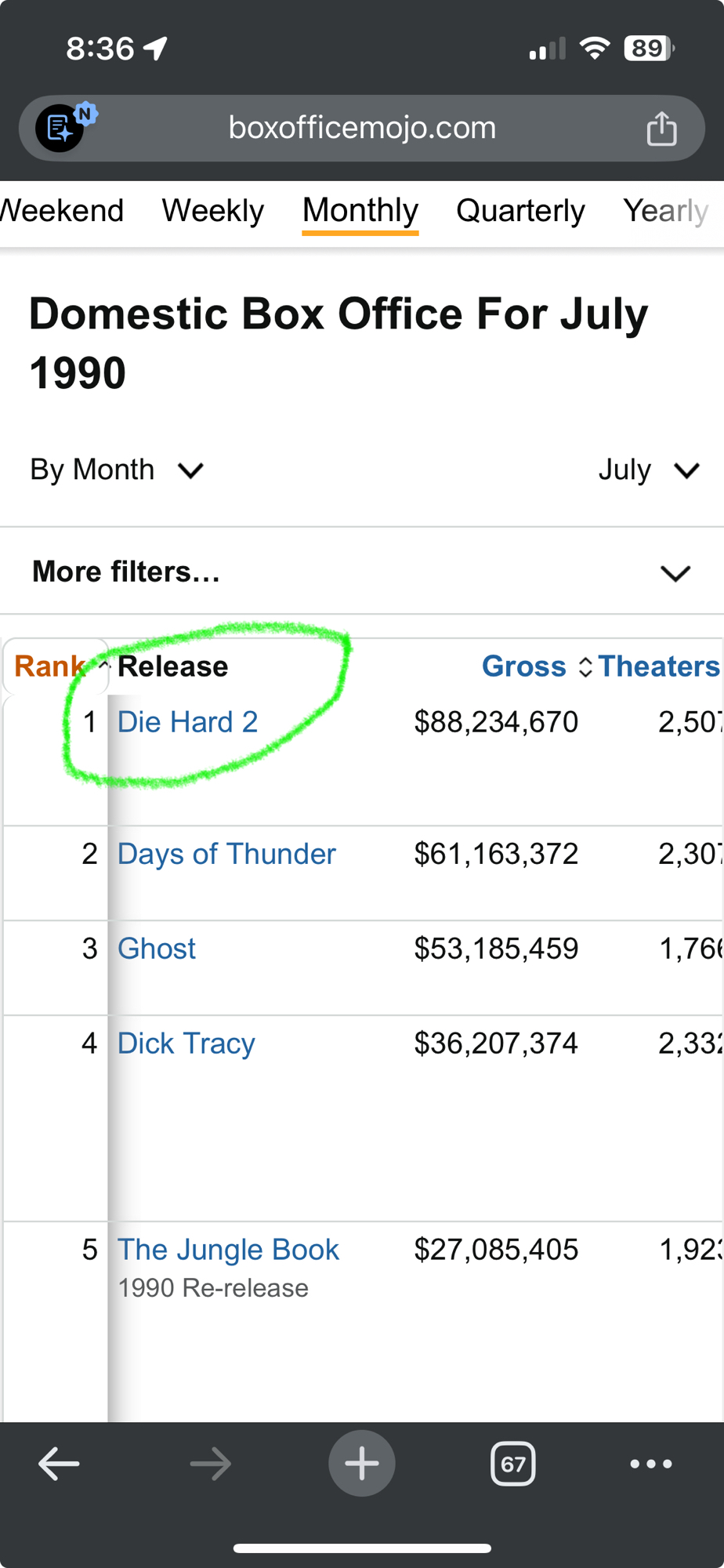Open the July month dropdown
Viewport: 724px width, 1568px height.
[648, 470]
